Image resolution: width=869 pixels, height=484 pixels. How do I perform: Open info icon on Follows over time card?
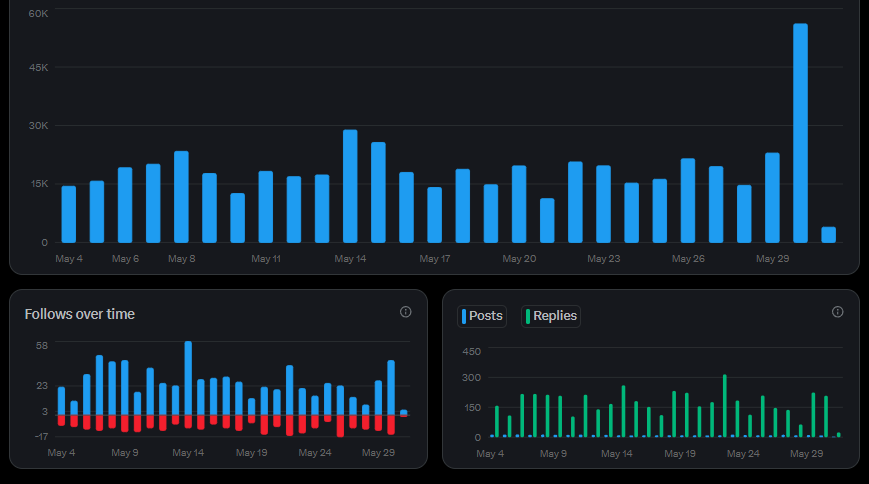[x=406, y=312]
